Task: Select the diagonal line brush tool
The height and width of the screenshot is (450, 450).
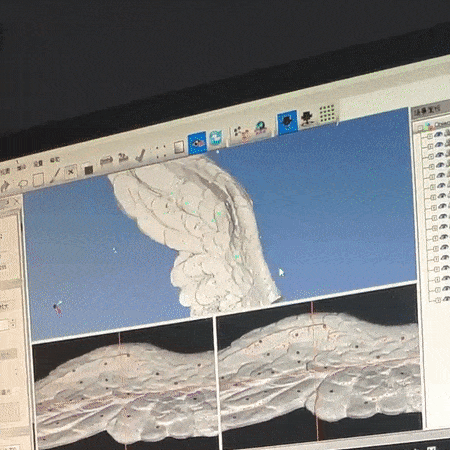Action: pyautogui.click(x=55, y=176)
